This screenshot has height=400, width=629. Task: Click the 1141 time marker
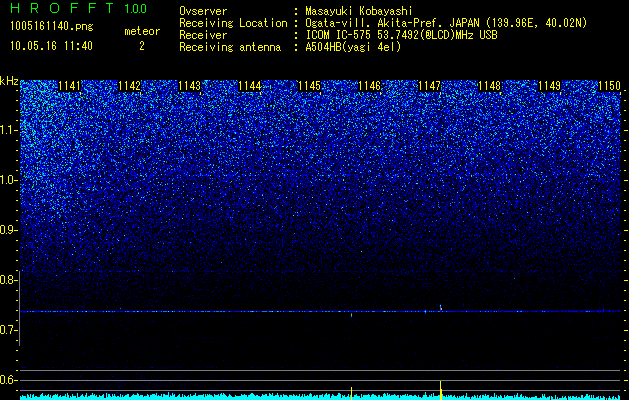coord(69,86)
